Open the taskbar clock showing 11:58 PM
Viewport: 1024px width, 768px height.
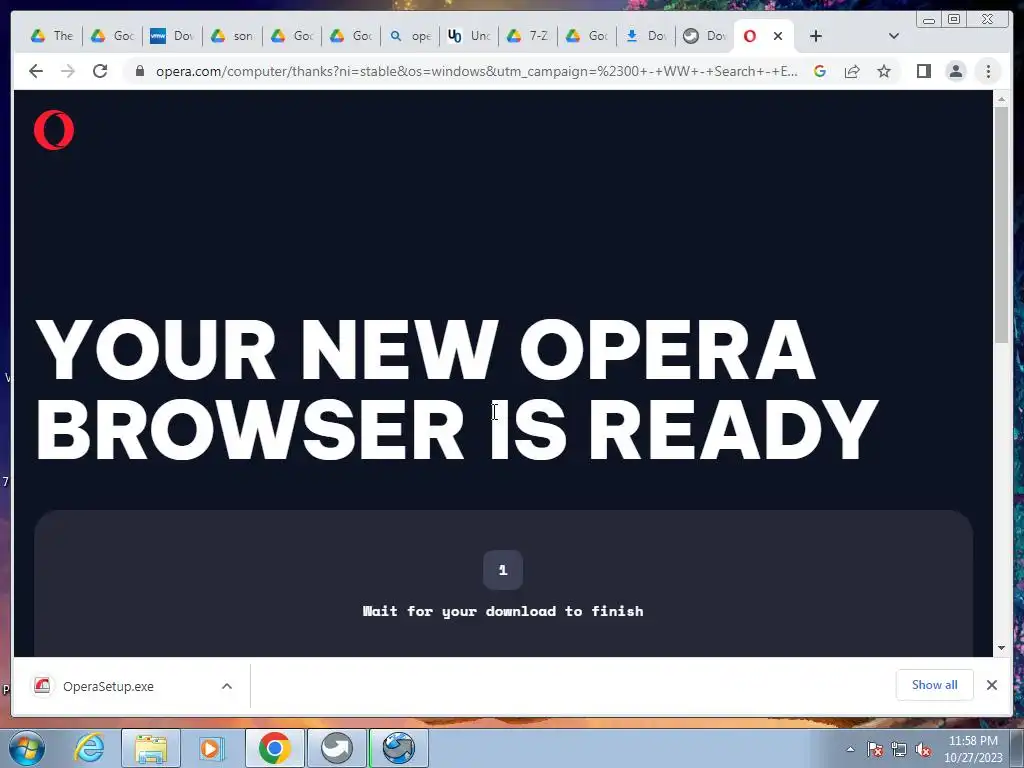click(973, 749)
